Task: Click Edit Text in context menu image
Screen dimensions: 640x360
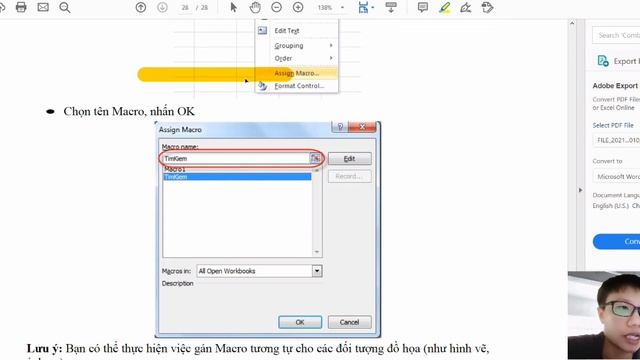Action: click(287, 31)
